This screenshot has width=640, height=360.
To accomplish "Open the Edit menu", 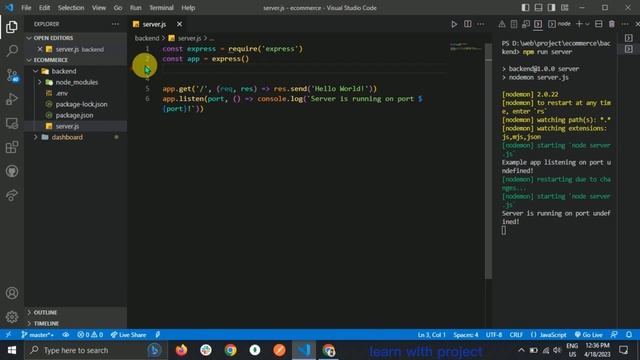I will 44,8.
